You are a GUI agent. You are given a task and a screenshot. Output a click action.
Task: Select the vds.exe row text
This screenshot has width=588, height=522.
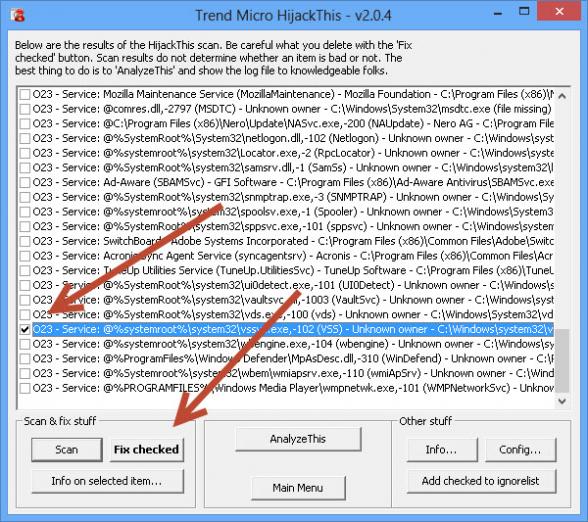coord(293,315)
